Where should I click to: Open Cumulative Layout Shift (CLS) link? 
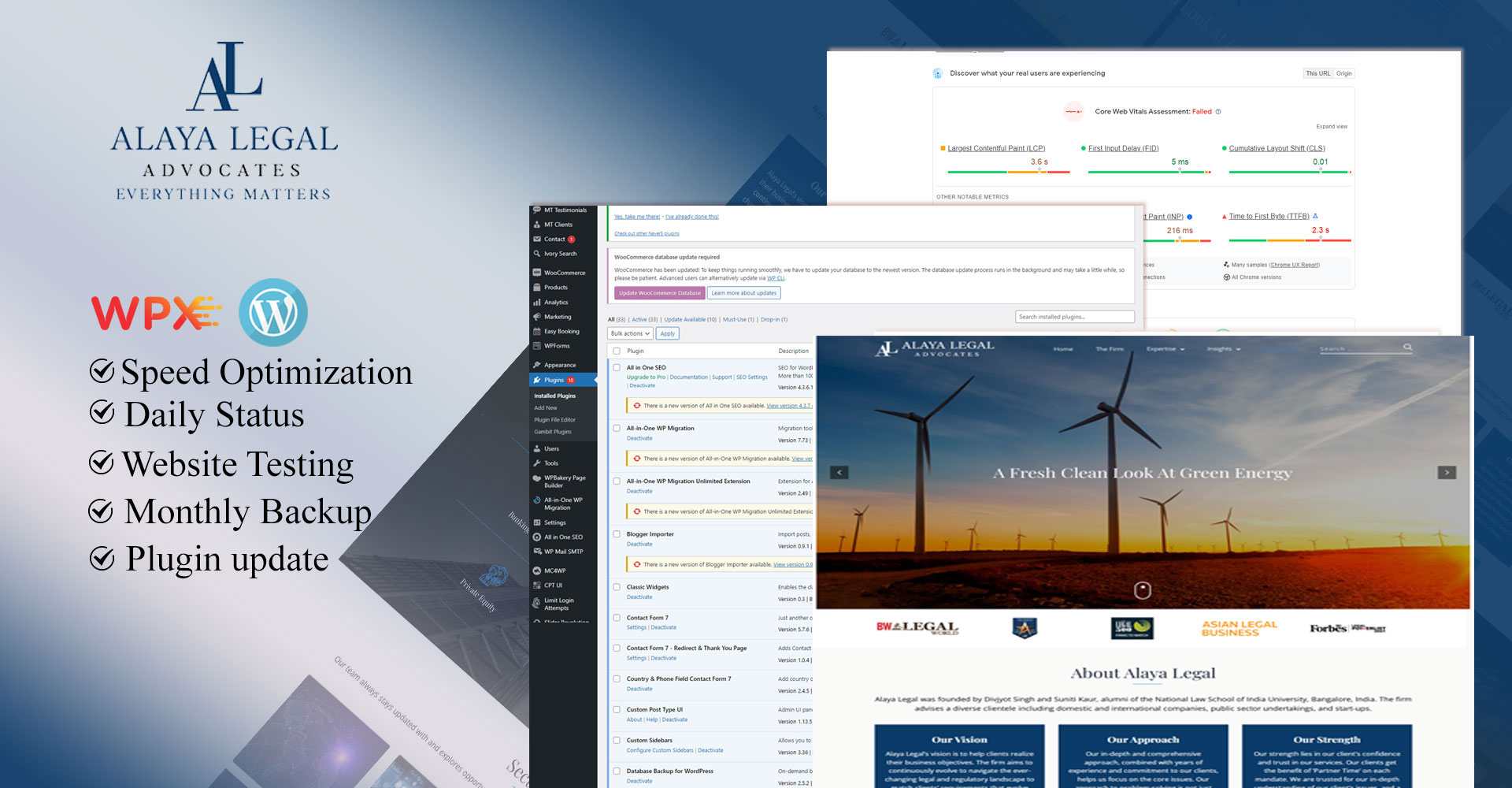[1277, 148]
